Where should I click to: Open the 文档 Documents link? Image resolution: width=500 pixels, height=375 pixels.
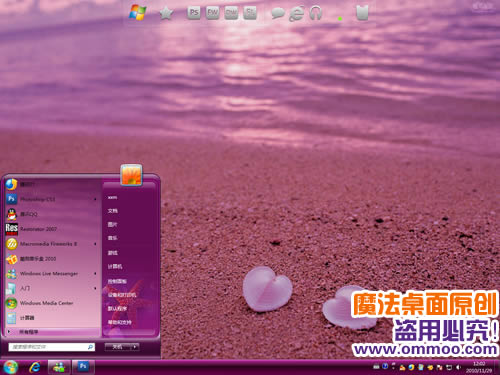pyautogui.click(x=113, y=211)
